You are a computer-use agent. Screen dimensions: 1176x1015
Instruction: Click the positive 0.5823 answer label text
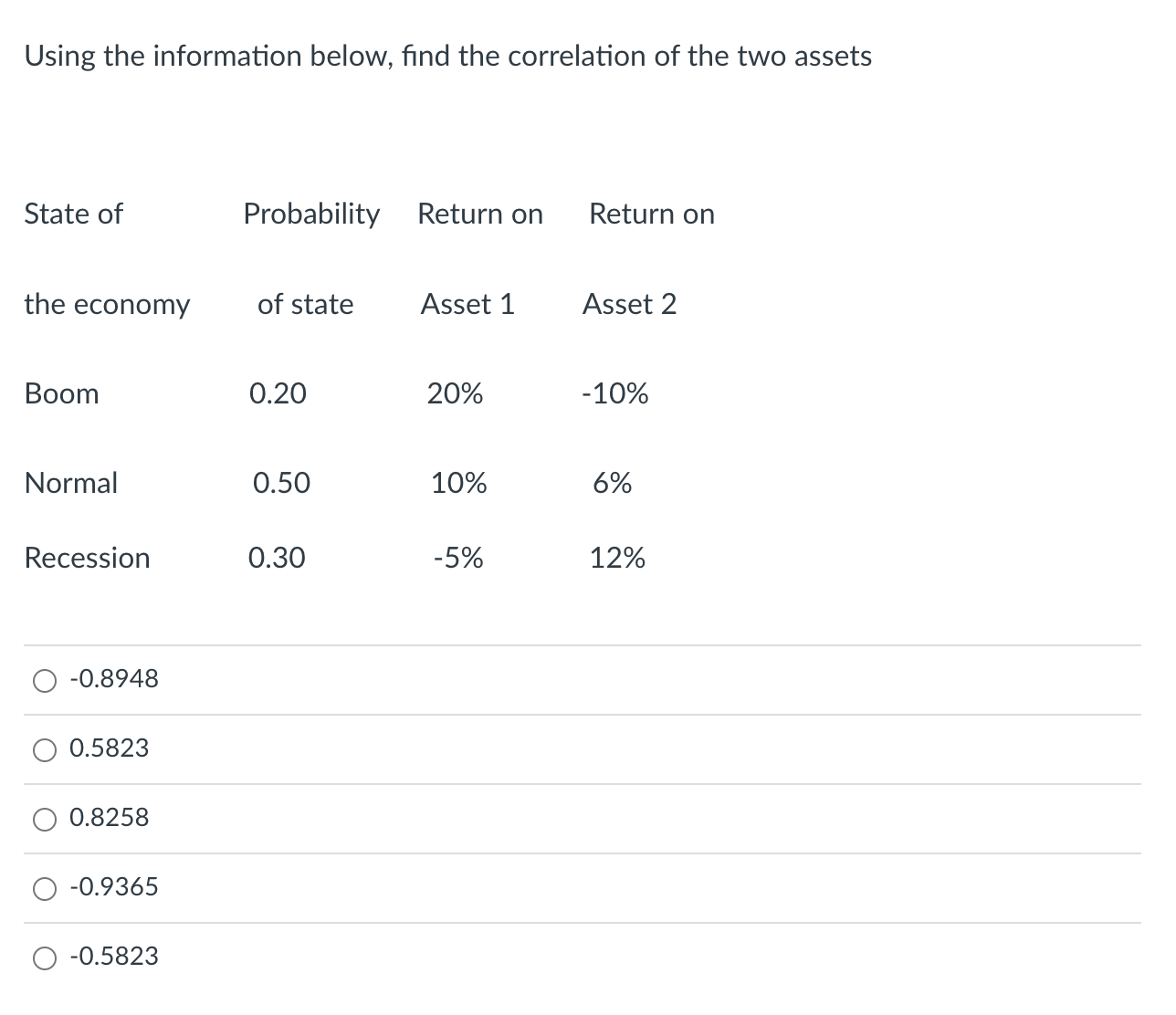pyautogui.click(x=110, y=748)
